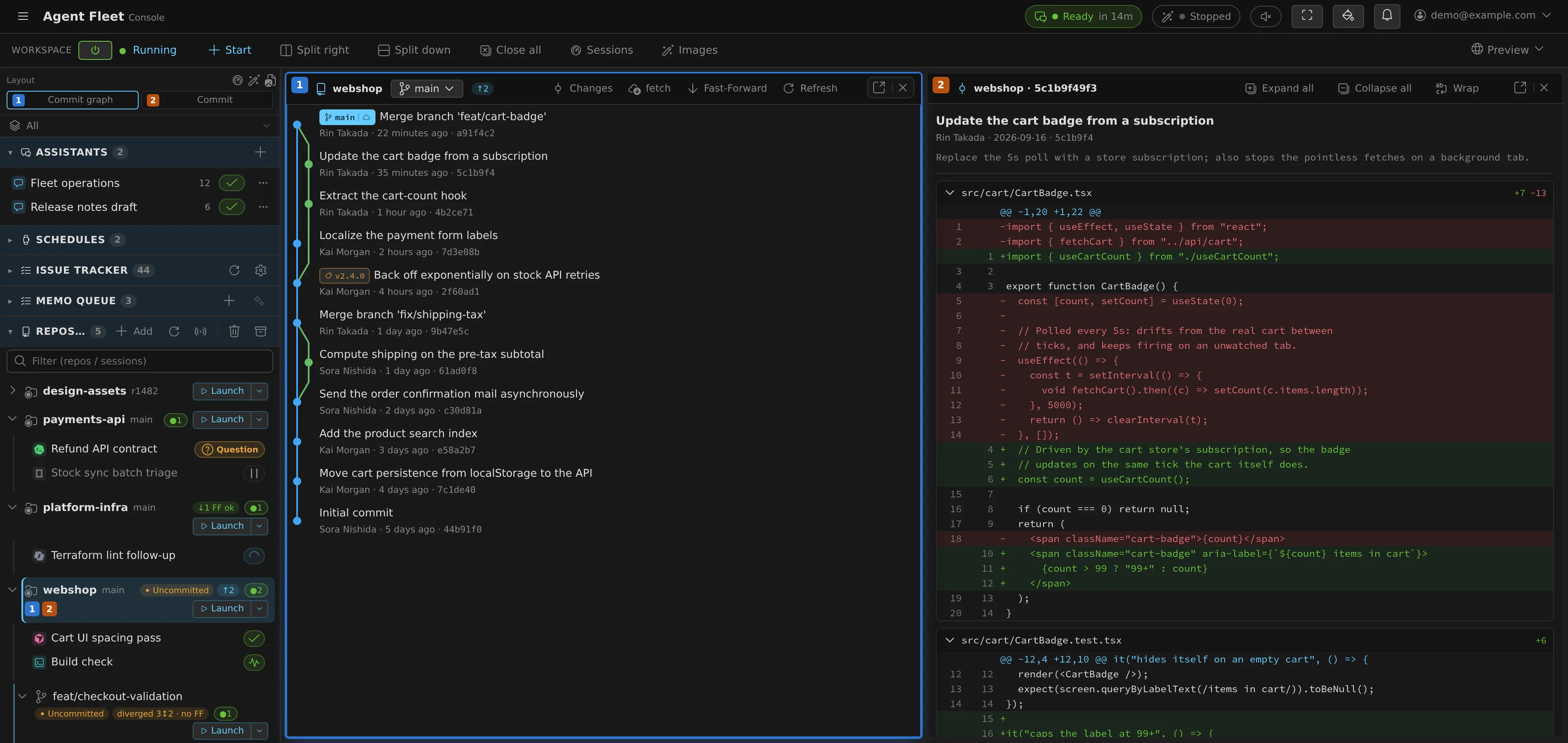This screenshot has width=1568, height=743.
Task: Click fetch in webshop pane toolbar
Action: click(x=649, y=88)
